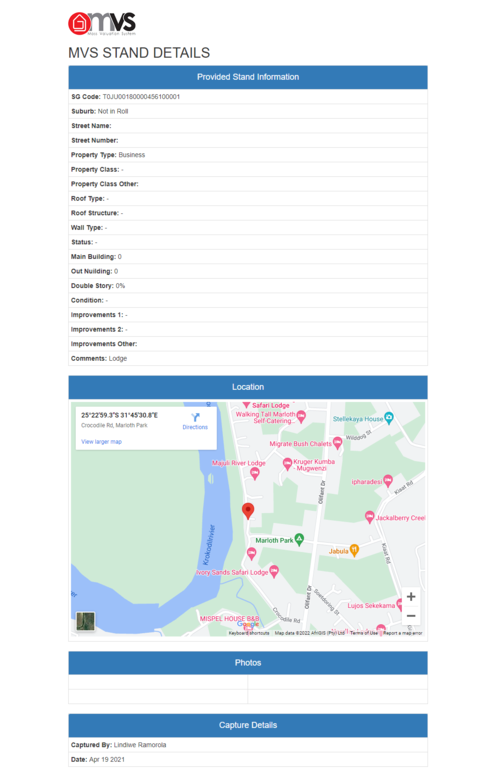
Task: Click SG Code value T0JU00180000456100001
Action: click(141, 97)
